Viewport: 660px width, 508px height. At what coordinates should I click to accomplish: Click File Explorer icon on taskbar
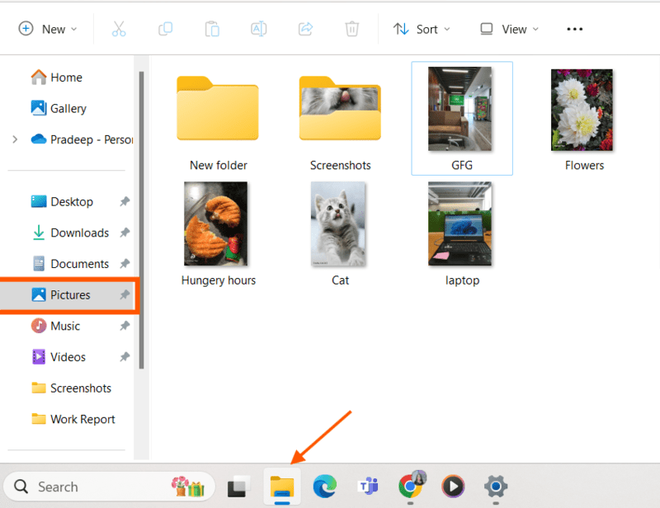[x=282, y=487]
